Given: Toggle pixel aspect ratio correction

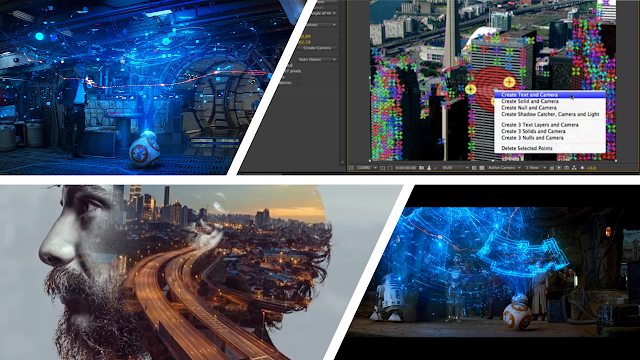Looking at the screenshot, I should tap(552, 168).
